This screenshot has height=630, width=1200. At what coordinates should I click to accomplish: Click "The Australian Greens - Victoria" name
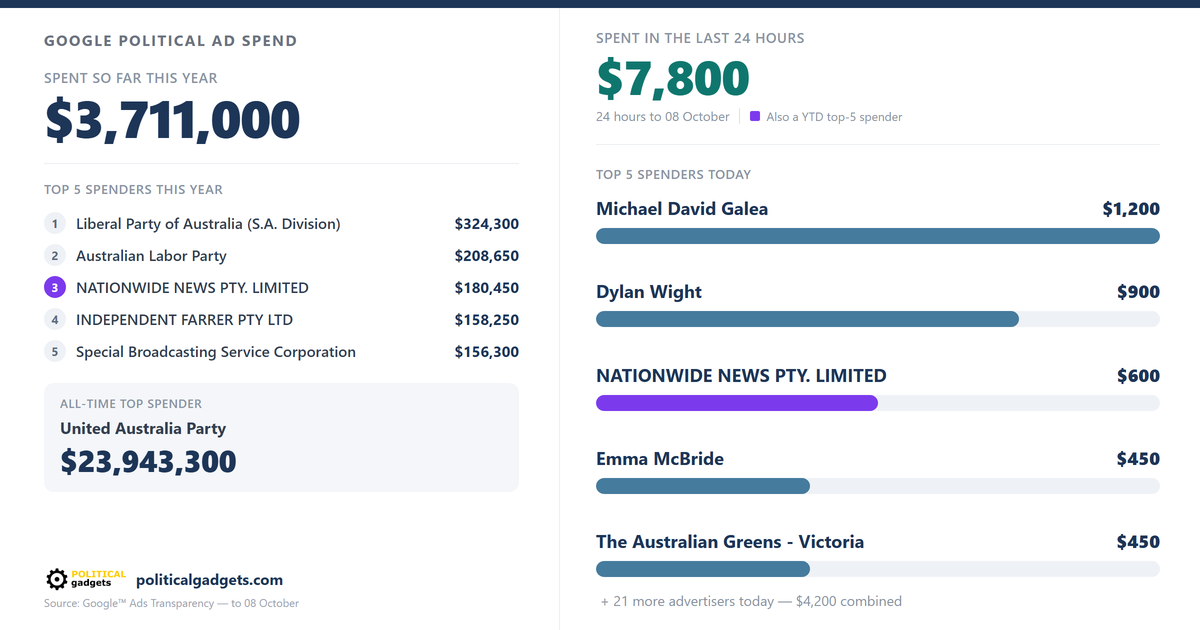[730, 542]
